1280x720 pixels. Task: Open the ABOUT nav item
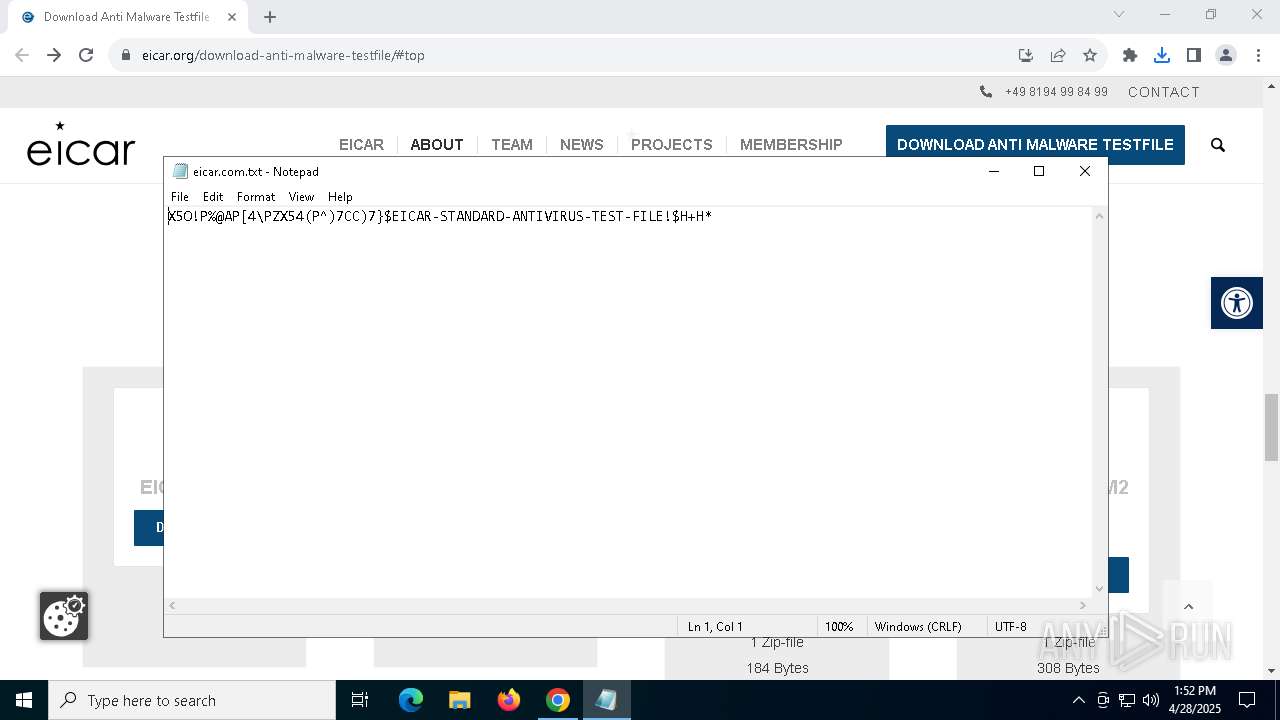(x=437, y=145)
